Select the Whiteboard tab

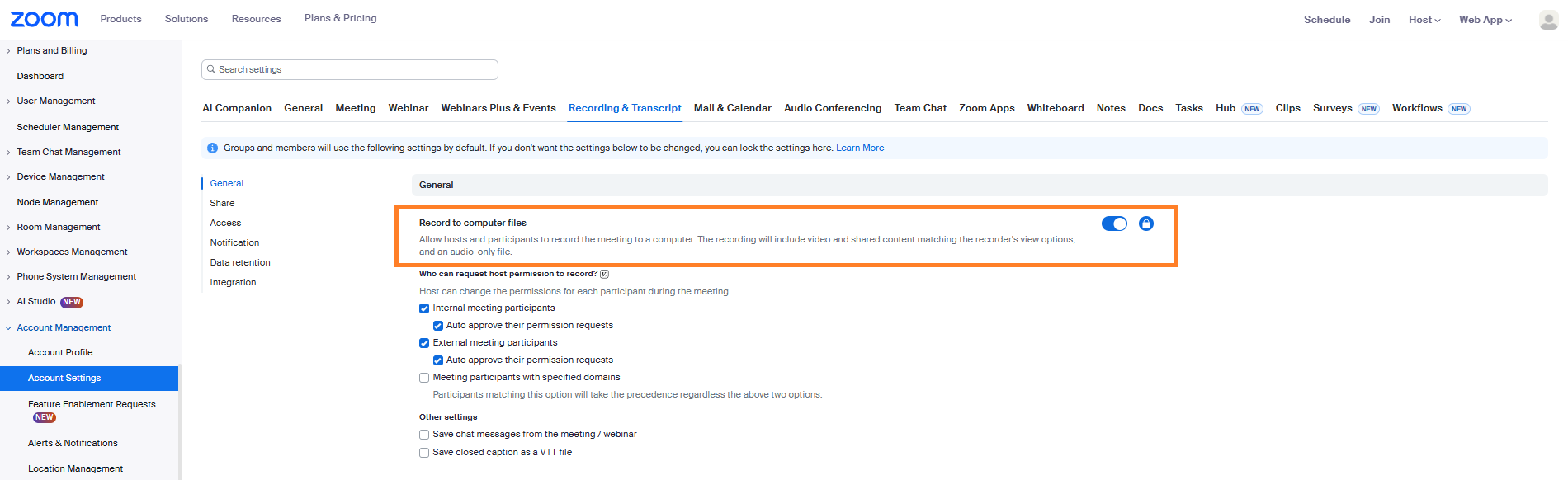(x=1056, y=108)
